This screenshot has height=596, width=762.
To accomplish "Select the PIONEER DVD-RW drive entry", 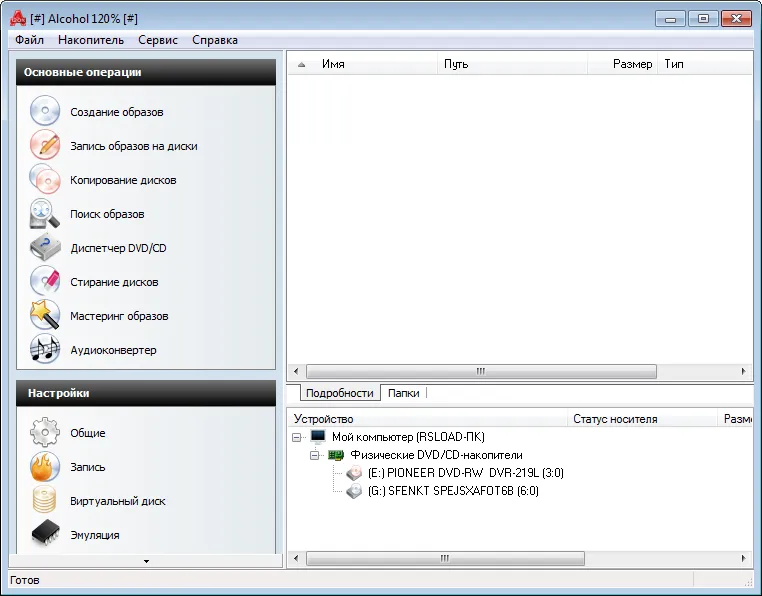I will pos(466,473).
